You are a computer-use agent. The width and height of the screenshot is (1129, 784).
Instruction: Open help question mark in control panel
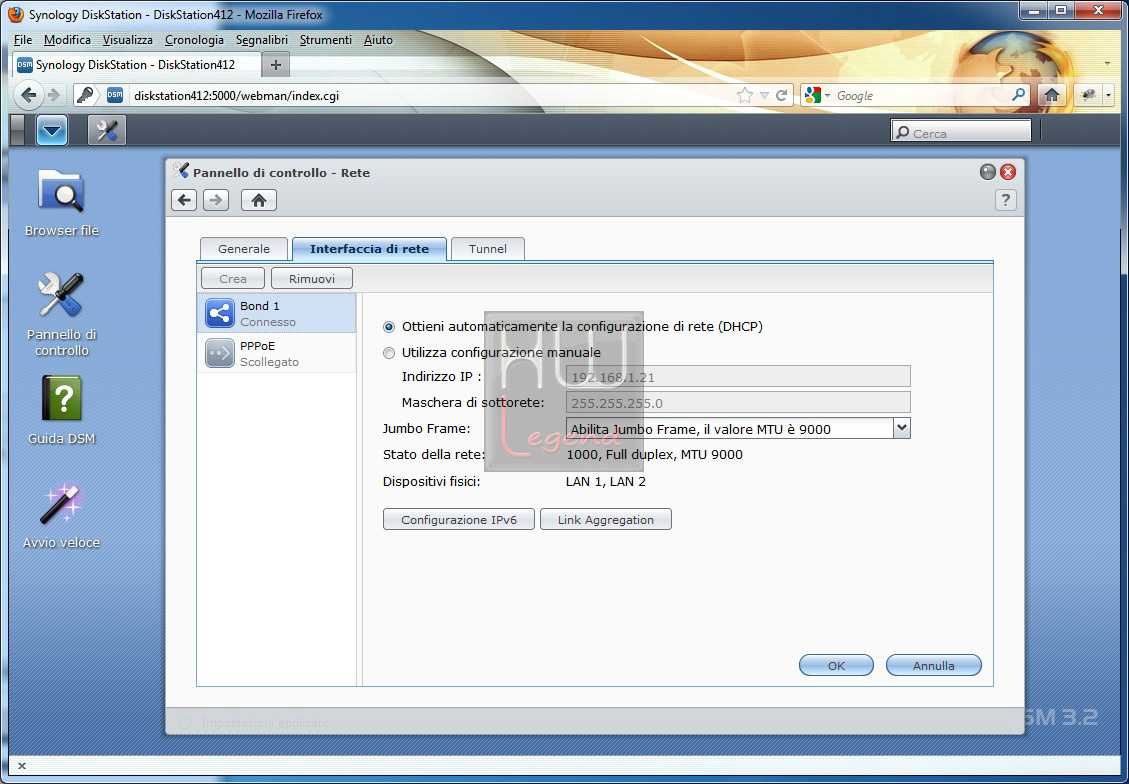(x=1006, y=200)
